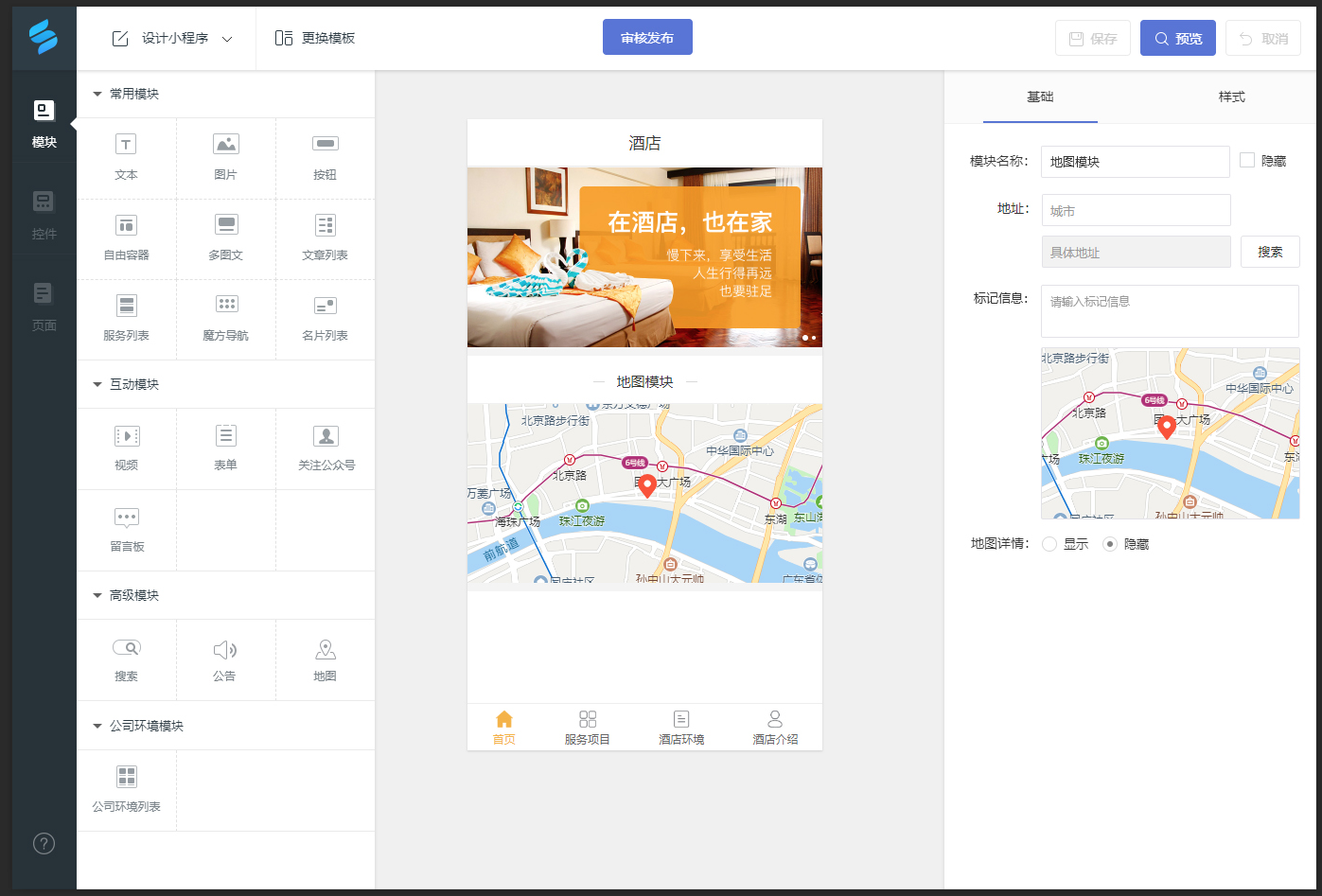Select 隐藏 radio for 地图详情
The width and height of the screenshot is (1322, 896).
(1110, 544)
